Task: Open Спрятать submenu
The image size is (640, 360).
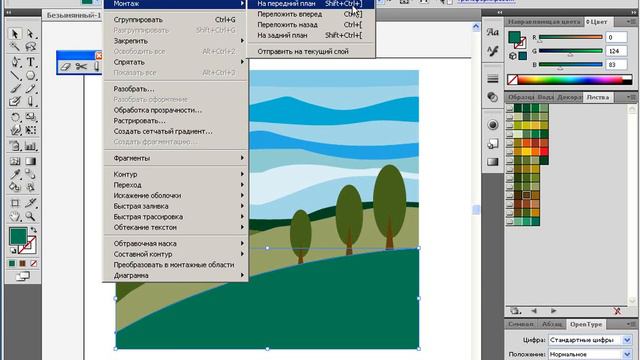Action: coord(176,62)
